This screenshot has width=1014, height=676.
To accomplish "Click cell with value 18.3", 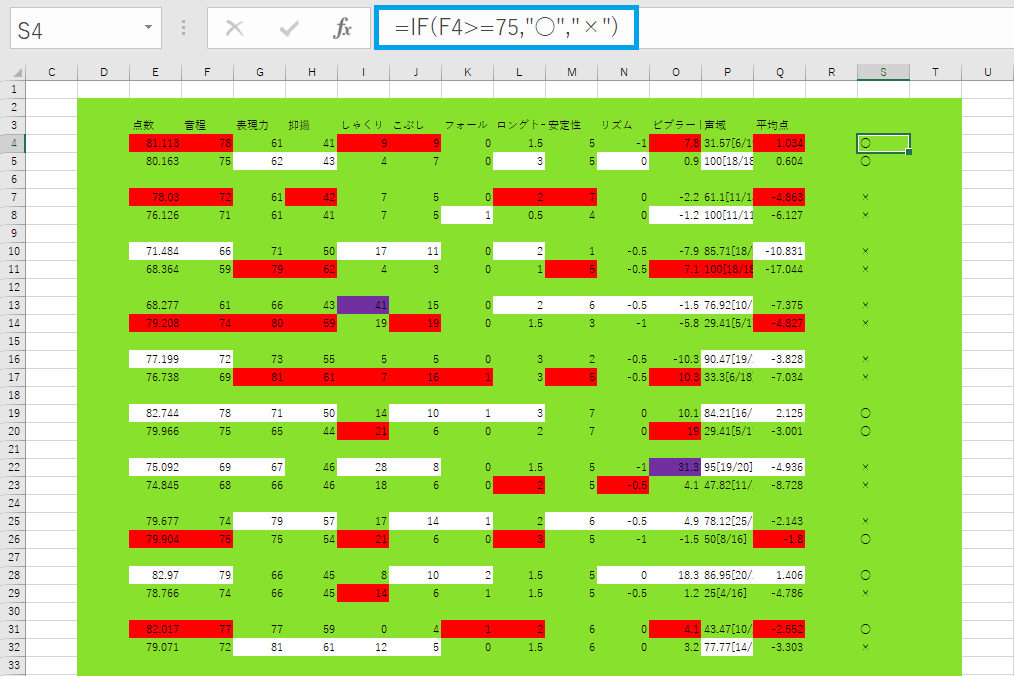I will tap(675, 574).
